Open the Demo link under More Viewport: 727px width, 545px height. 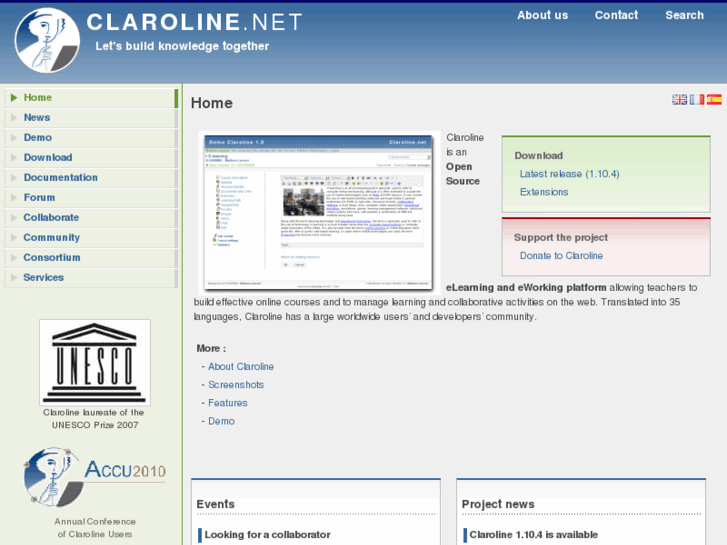point(221,421)
